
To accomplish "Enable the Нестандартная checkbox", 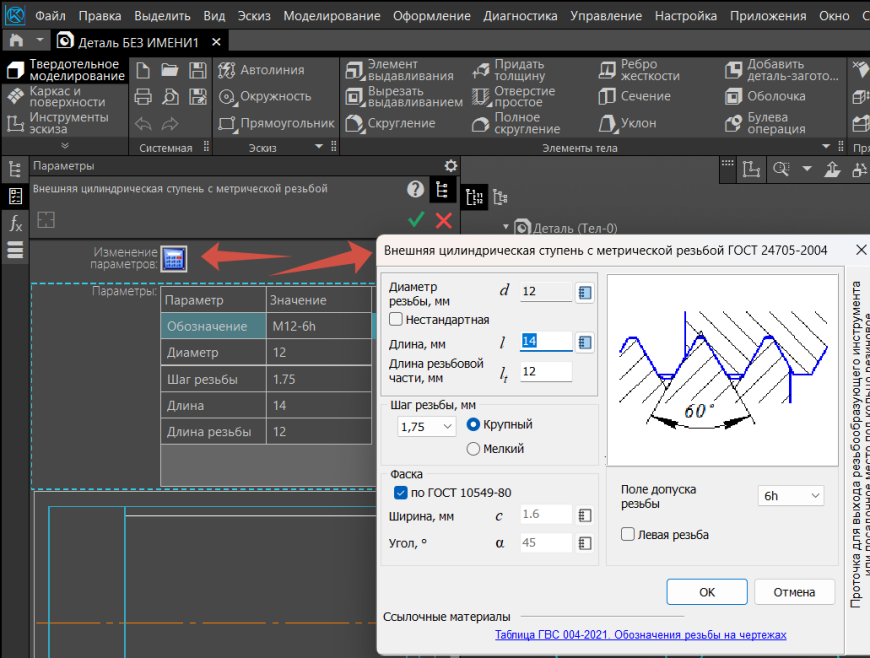I will tap(397, 320).
